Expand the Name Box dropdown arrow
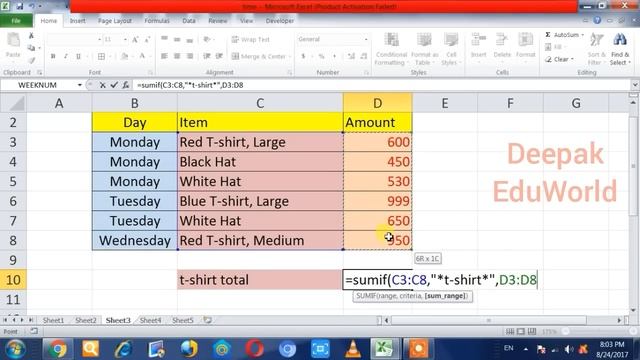 79,85
